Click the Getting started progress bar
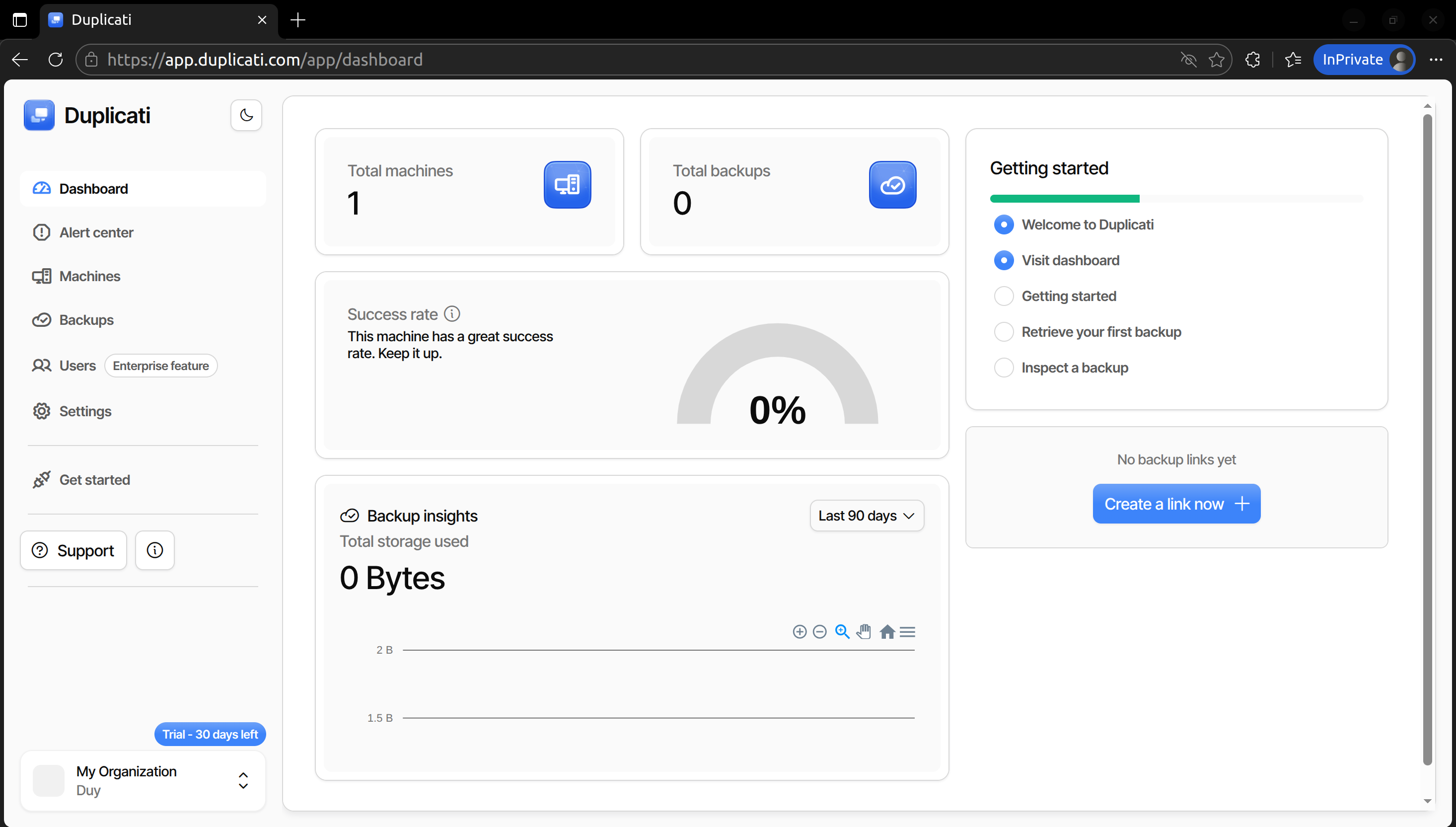 [x=1176, y=199]
